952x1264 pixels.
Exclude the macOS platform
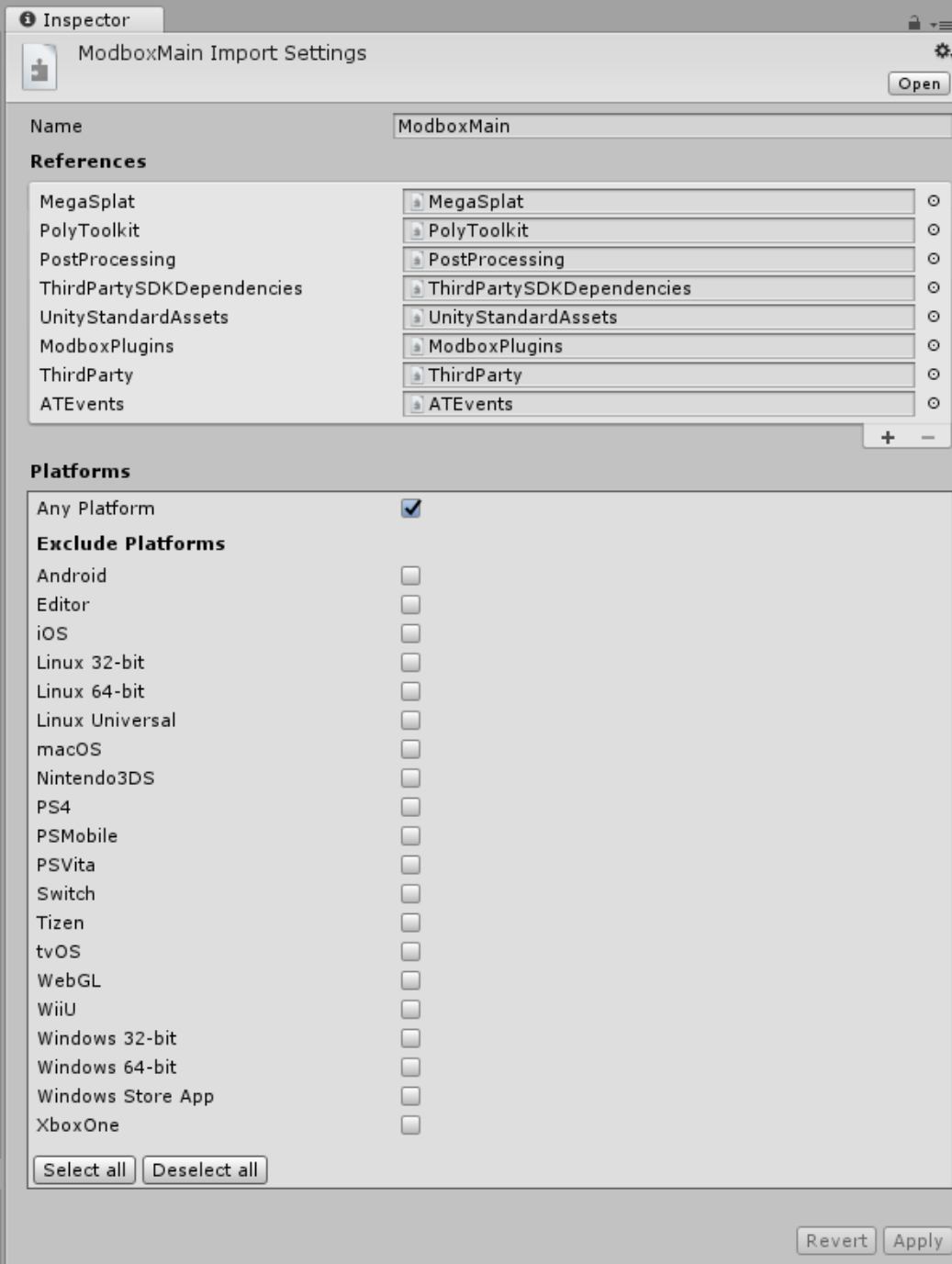(410, 749)
